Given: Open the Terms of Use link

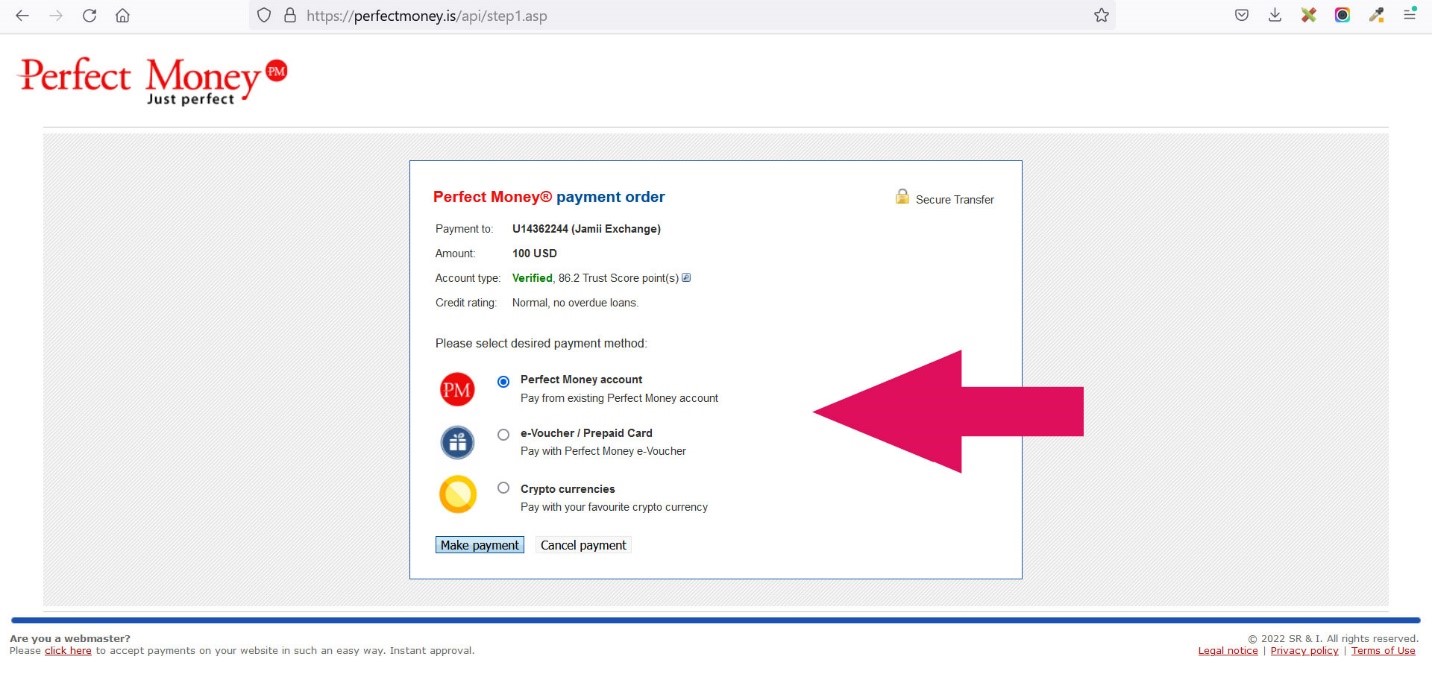Looking at the screenshot, I should pos(1383,651).
